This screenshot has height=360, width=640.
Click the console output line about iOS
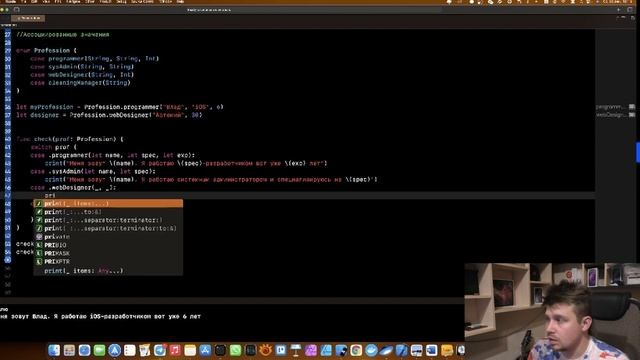(100, 316)
